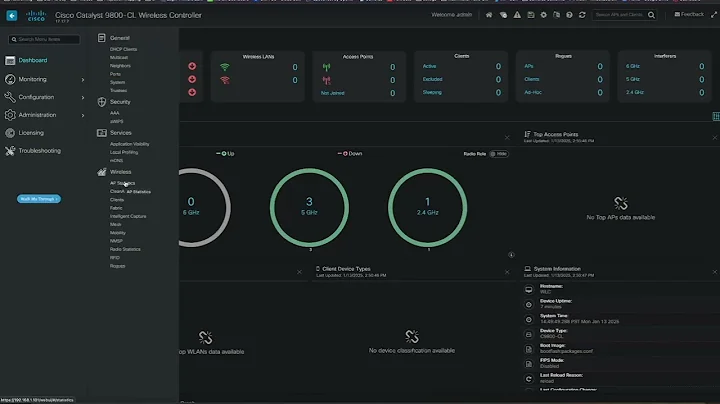Close the Top Access Points widget
Viewport: 720px width, 404px height.
[715, 138]
